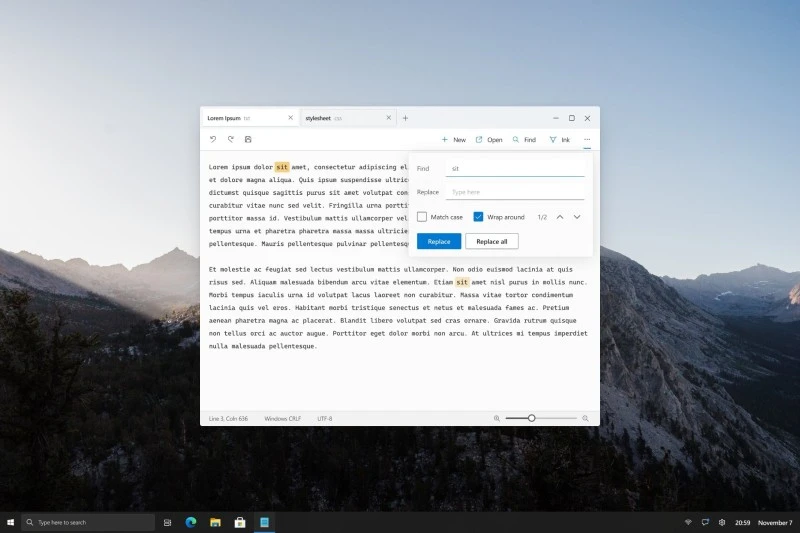The height and width of the screenshot is (533, 800).
Task: Focus the Replace text input field
Action: (515, 192)
